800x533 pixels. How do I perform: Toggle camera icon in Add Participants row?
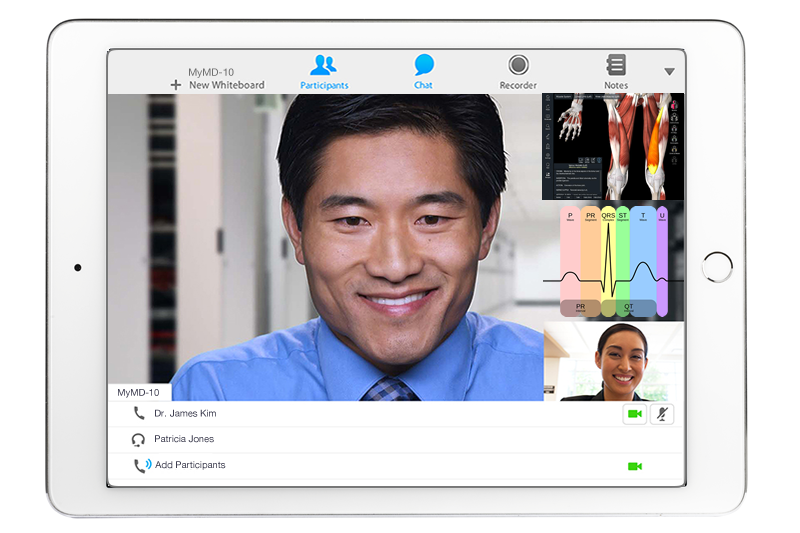point(635,466)
